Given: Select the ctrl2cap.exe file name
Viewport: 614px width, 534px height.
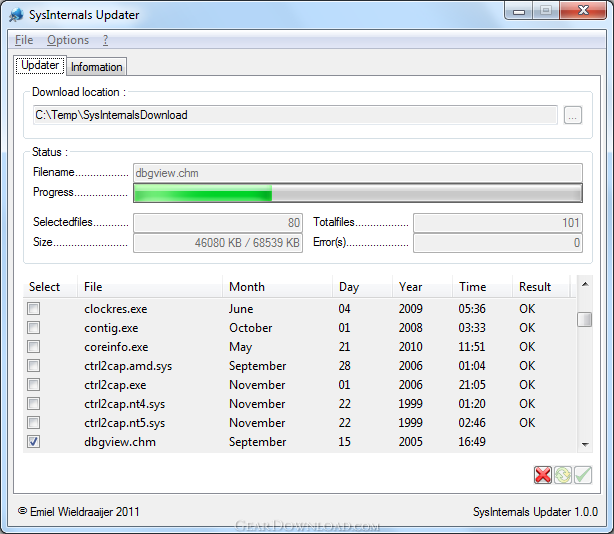Looking at the screenshot, I should (115, 385).
